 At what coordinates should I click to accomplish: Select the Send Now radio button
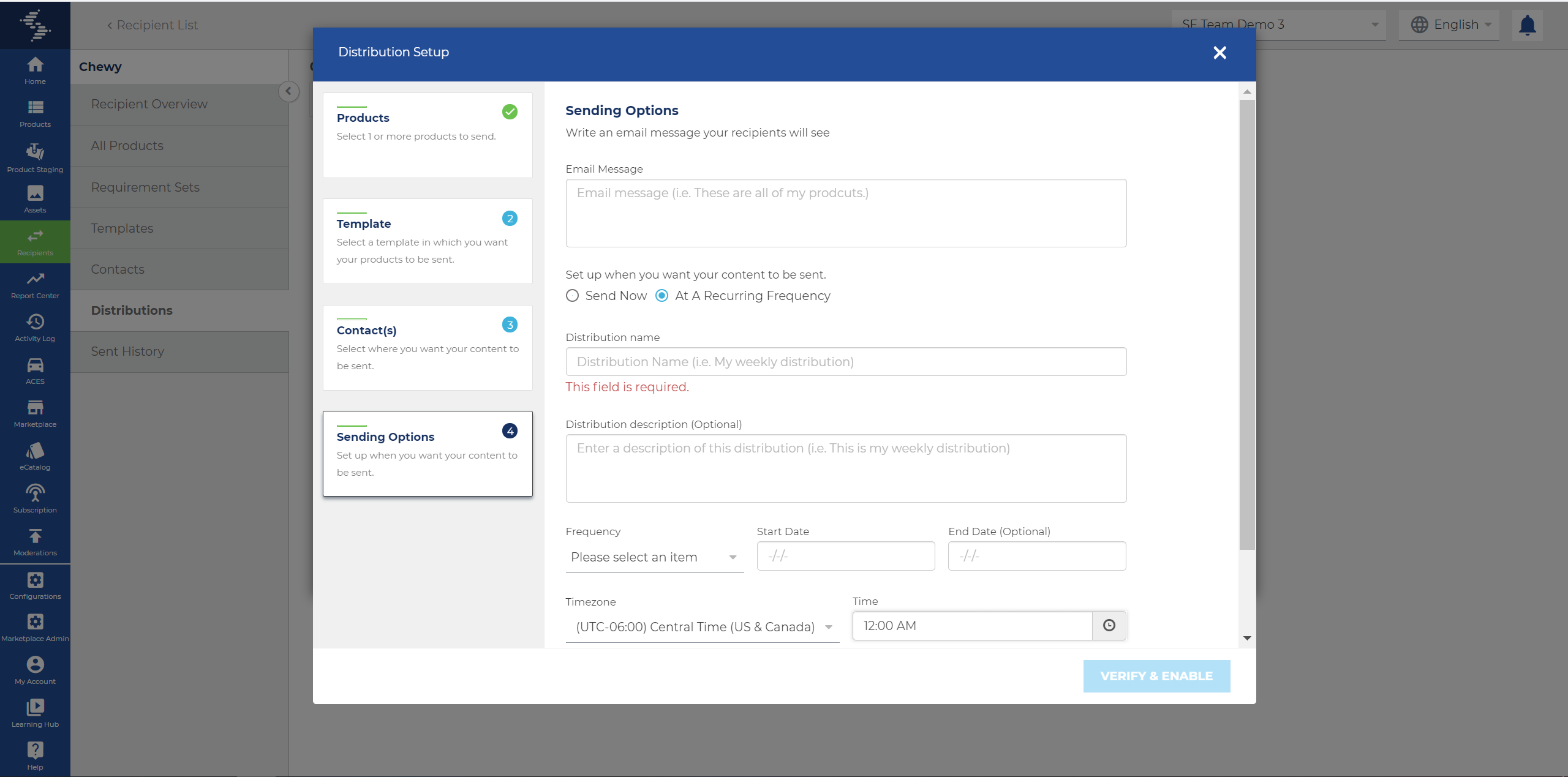click(x=572, y=296)
